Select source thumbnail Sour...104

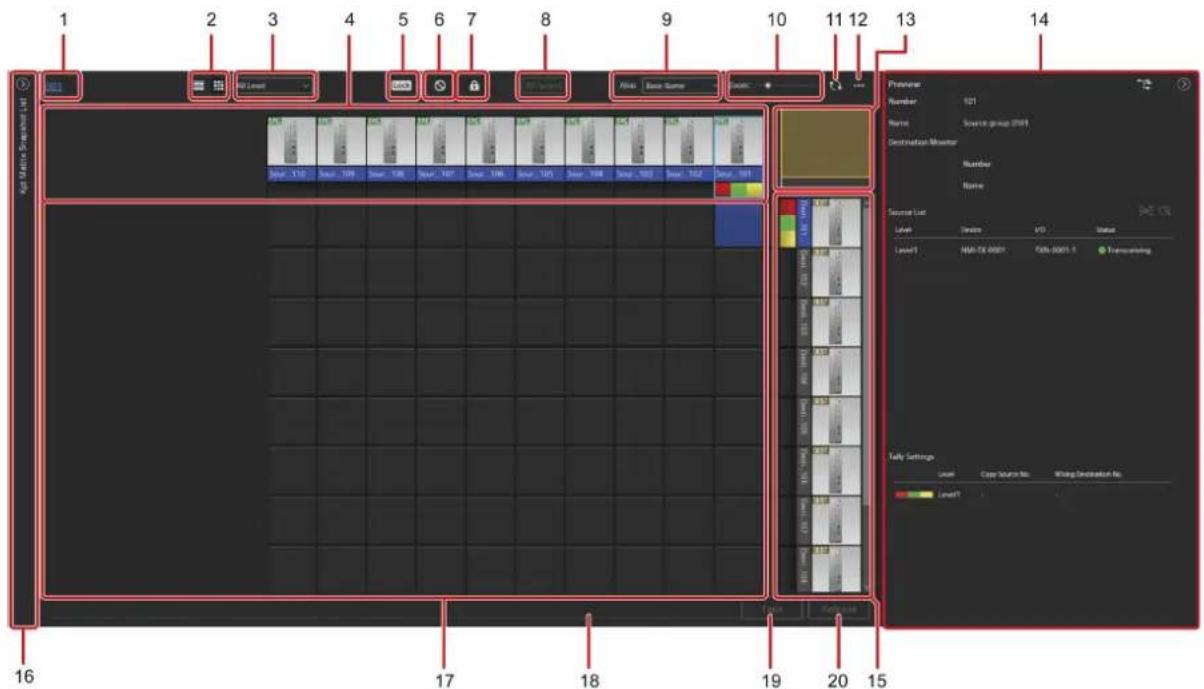coord(589,148)
